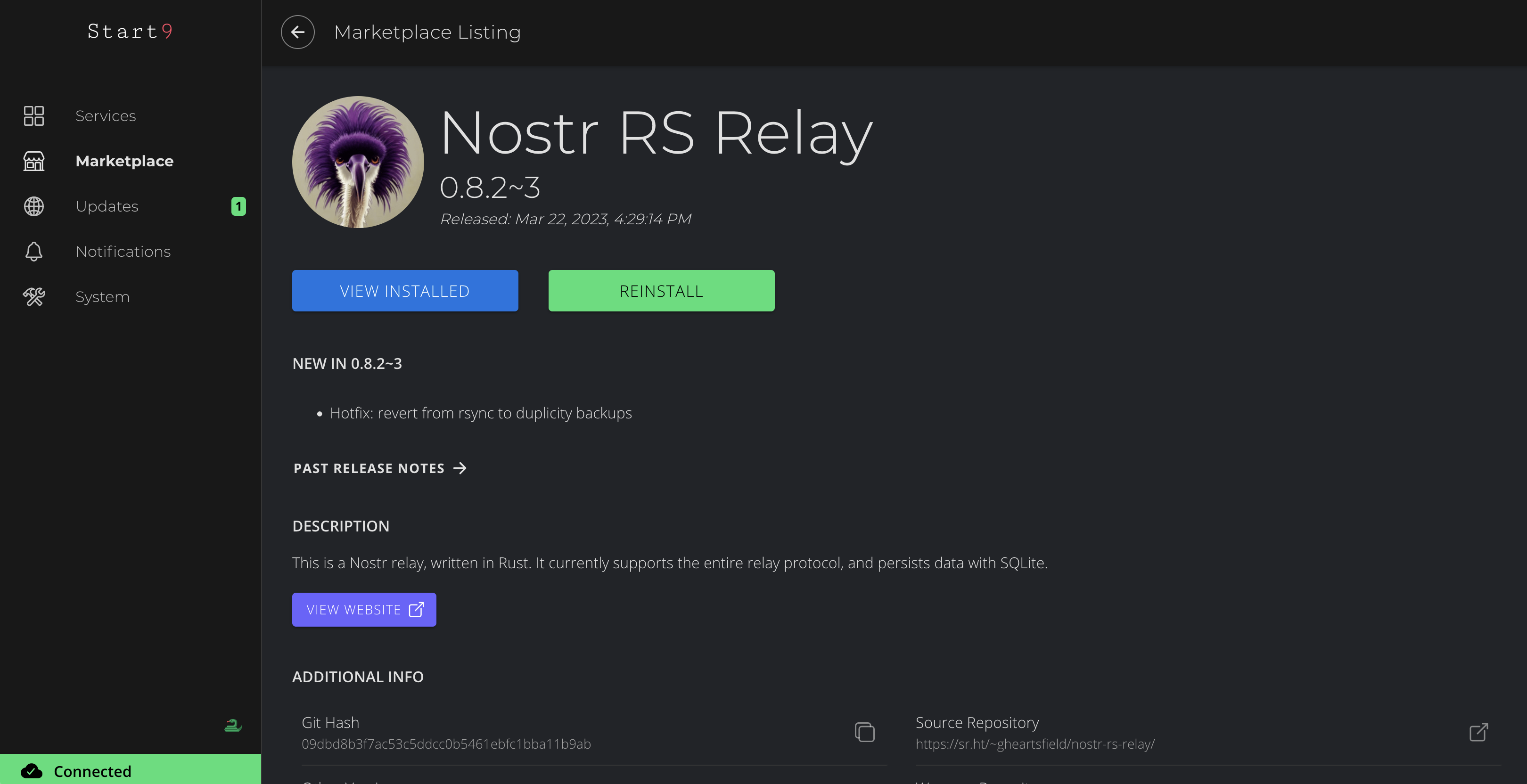Click the Updates globe icon
The height and width of the screenshot is (784, 1527).
coord(33,206)
